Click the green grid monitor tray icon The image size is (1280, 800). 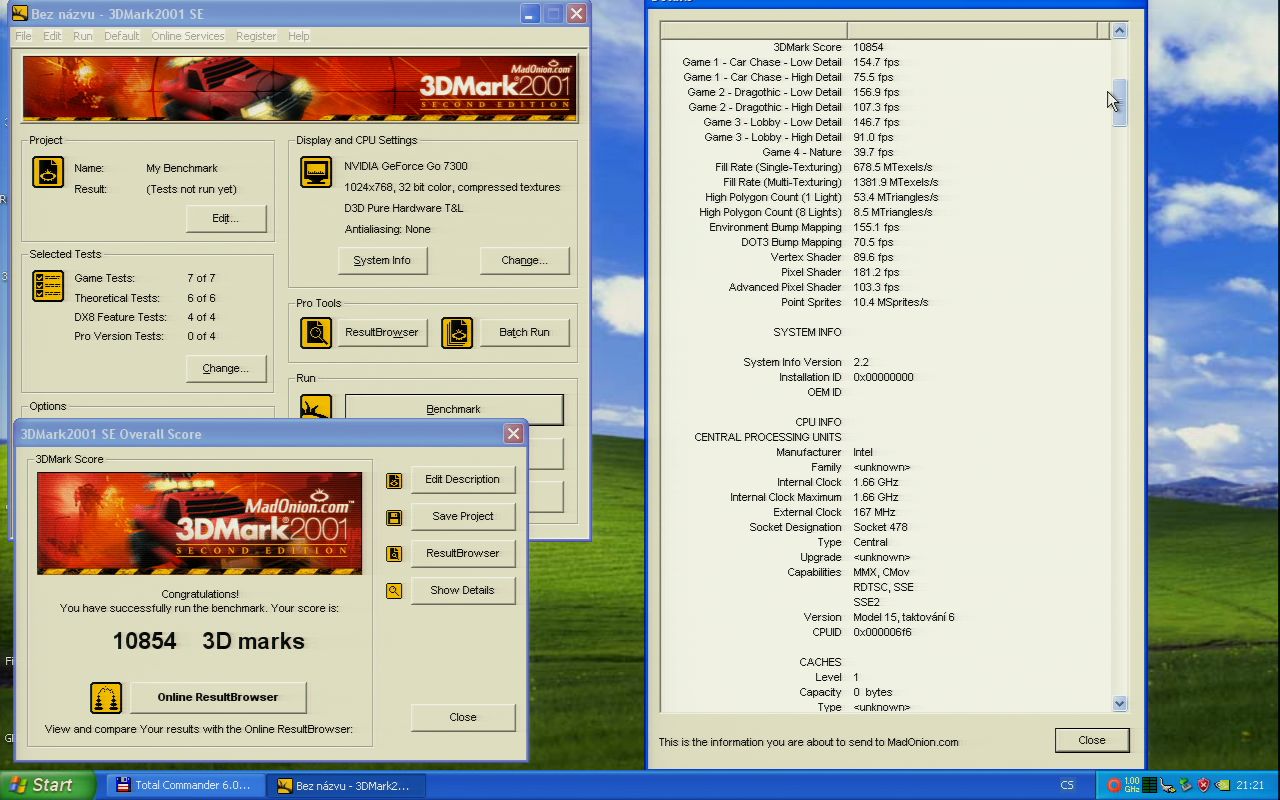(x=1150, y=785)
